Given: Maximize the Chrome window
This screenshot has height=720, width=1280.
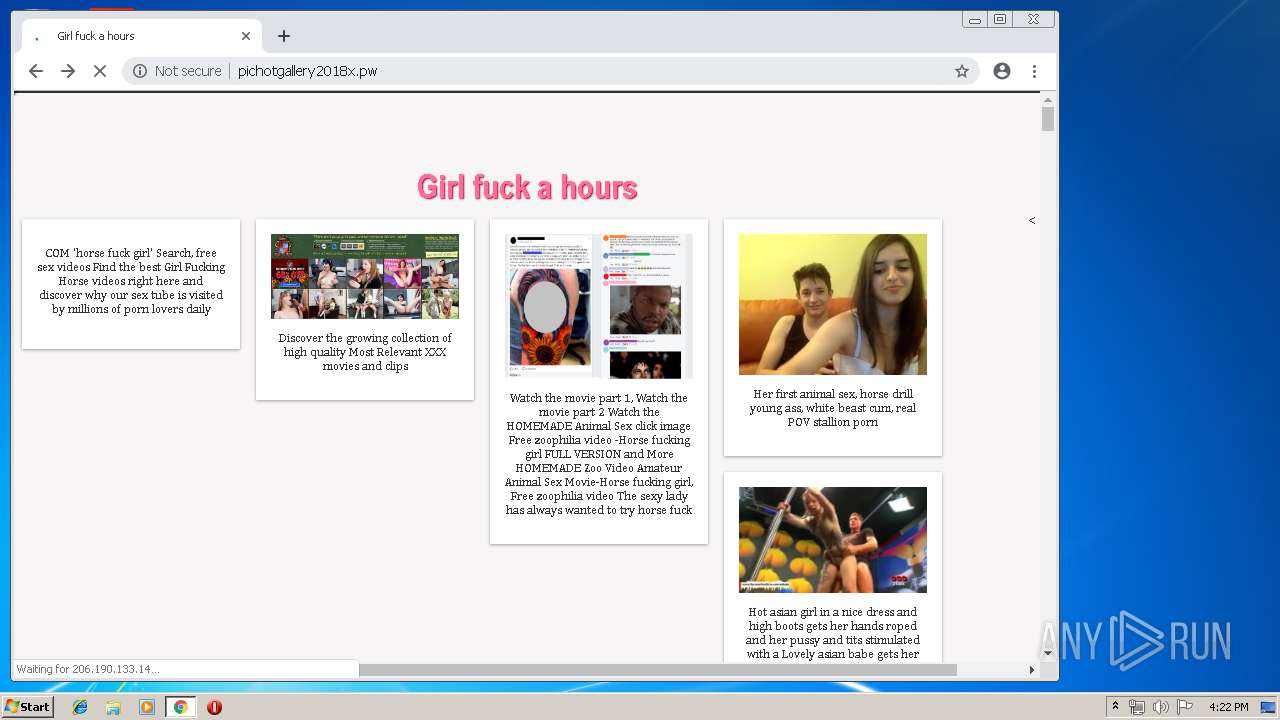Looking at the screenshot, I should coord(1000,19).
